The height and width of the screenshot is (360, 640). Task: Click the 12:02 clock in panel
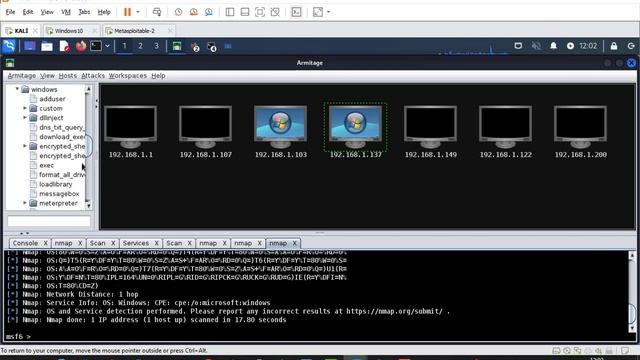pos(588,46)
